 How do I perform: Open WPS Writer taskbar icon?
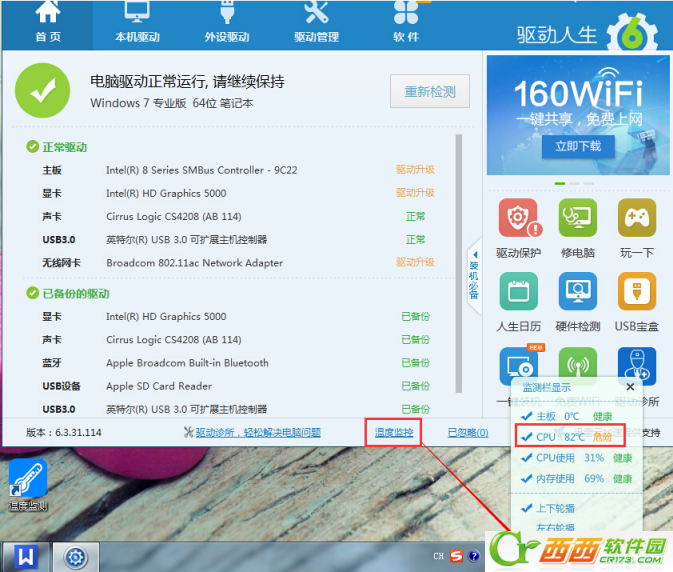tap(26, 557)
